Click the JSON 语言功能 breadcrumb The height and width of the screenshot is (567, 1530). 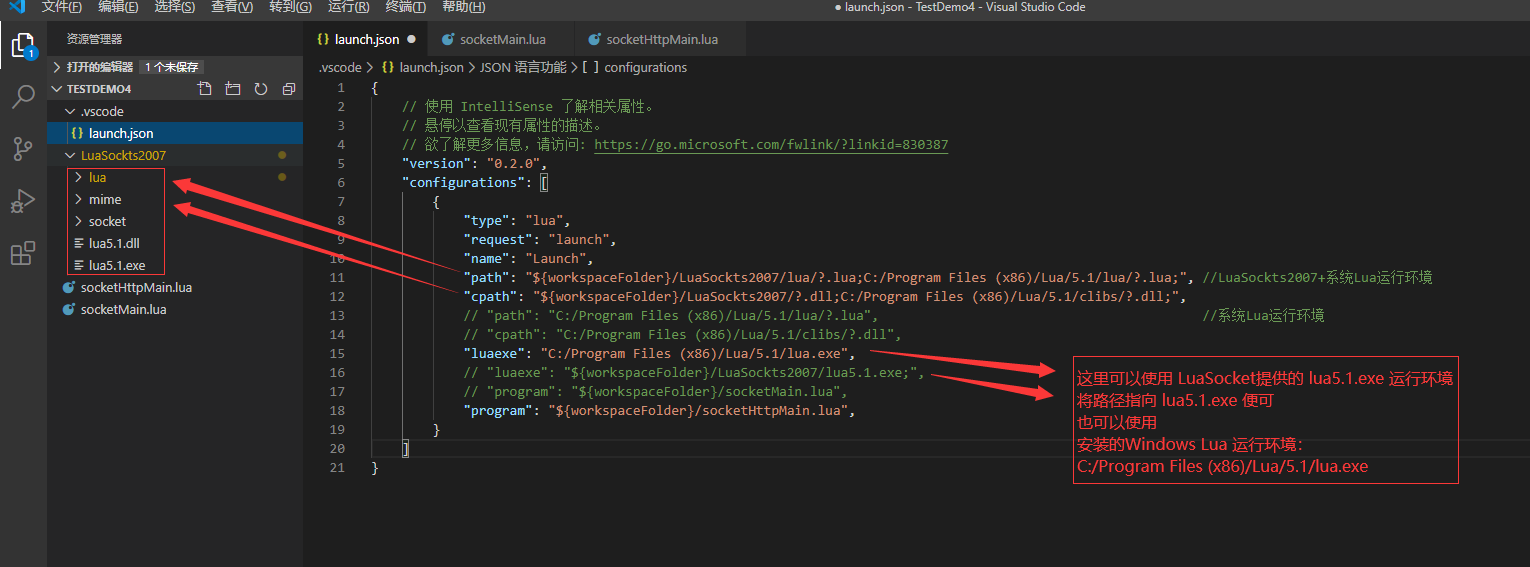tap(523, 67)
